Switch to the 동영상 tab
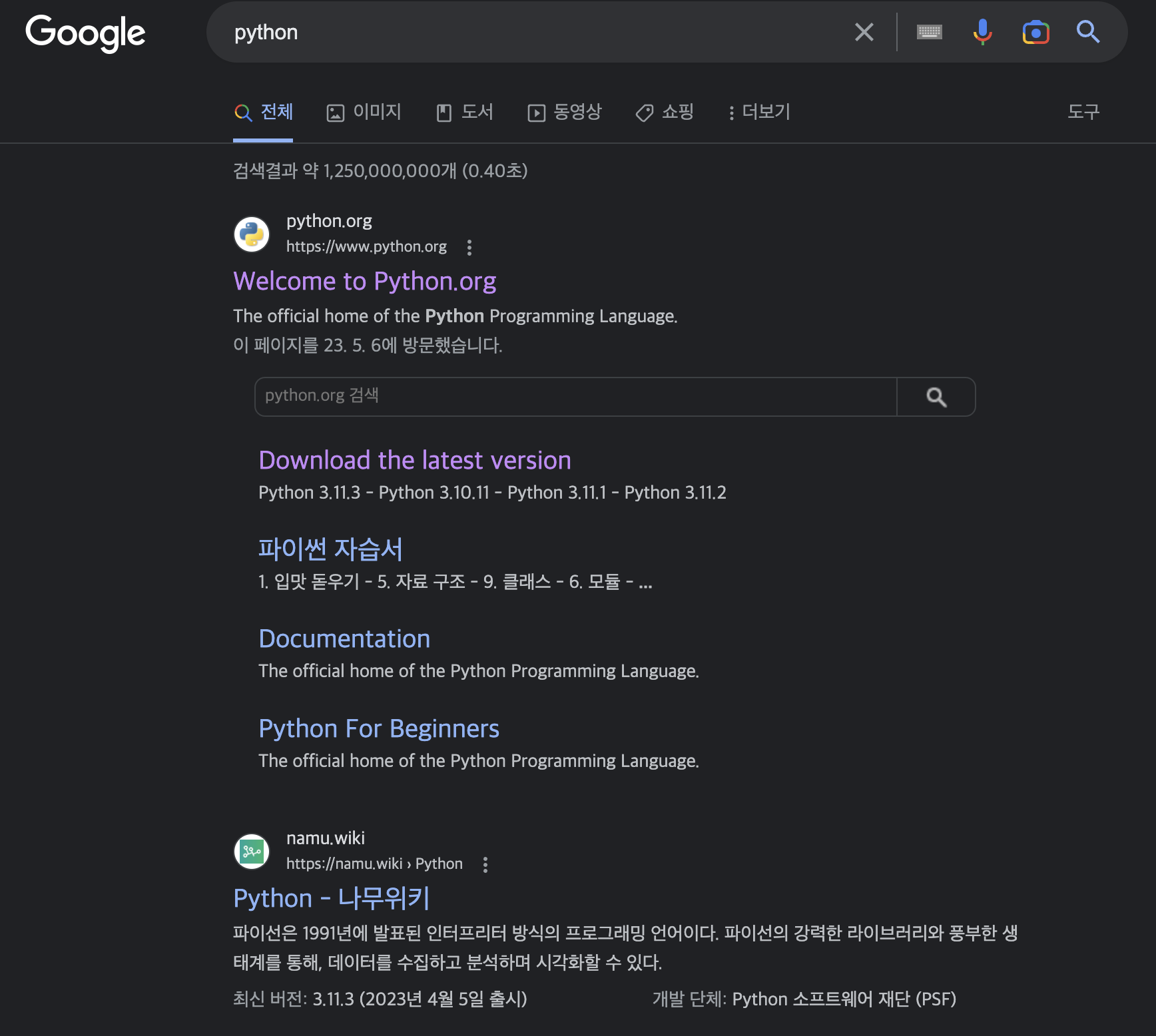This screenshot has height=1036, width=1156. [x=565, y=112]
